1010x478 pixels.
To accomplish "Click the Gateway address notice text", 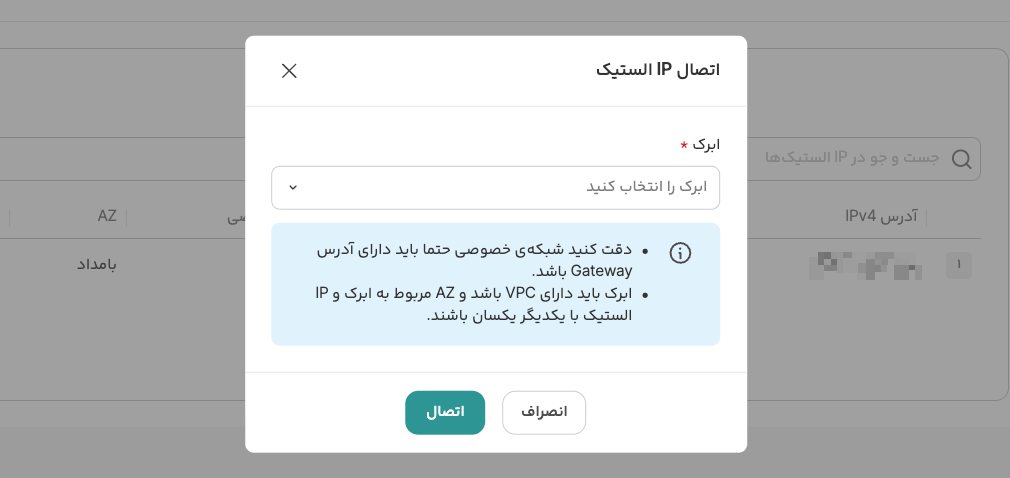I will 474,260.
